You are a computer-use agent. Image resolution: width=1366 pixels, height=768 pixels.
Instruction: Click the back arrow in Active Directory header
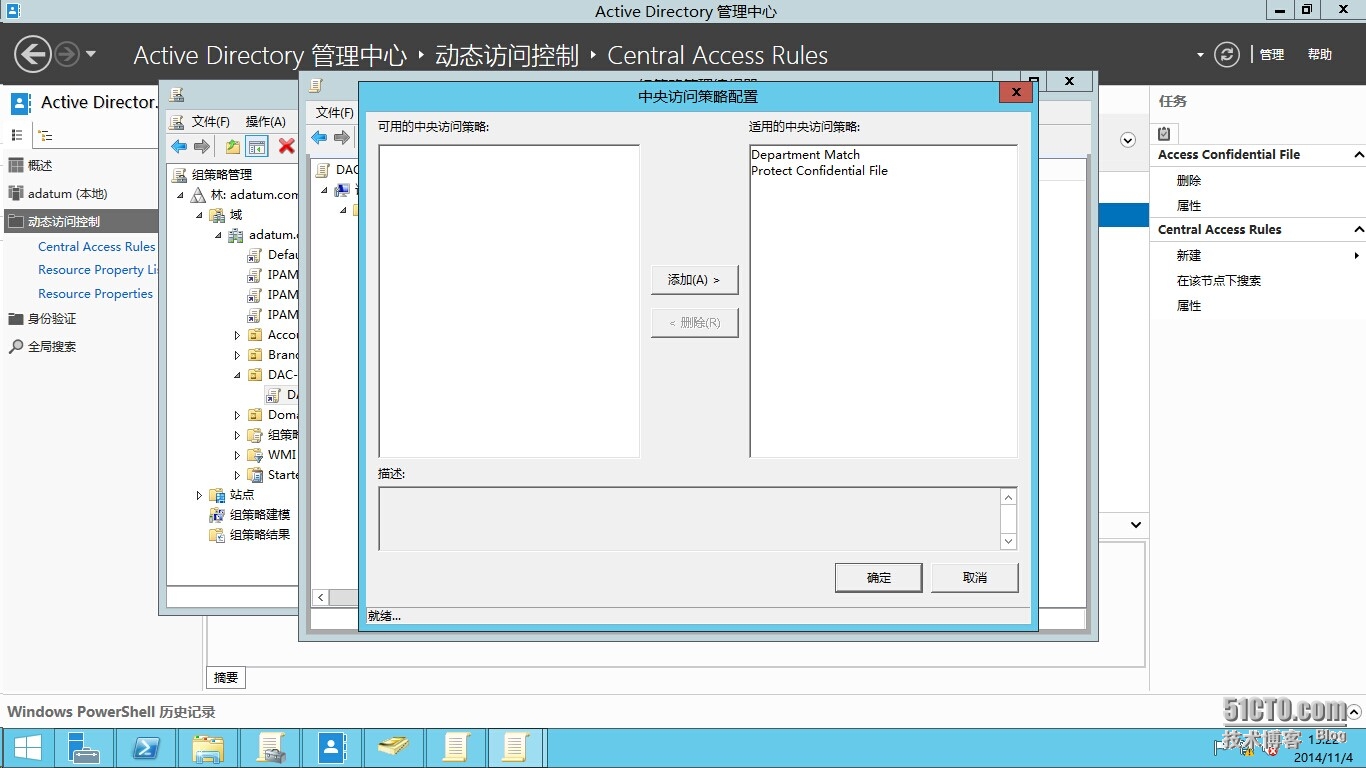point(32,54)
